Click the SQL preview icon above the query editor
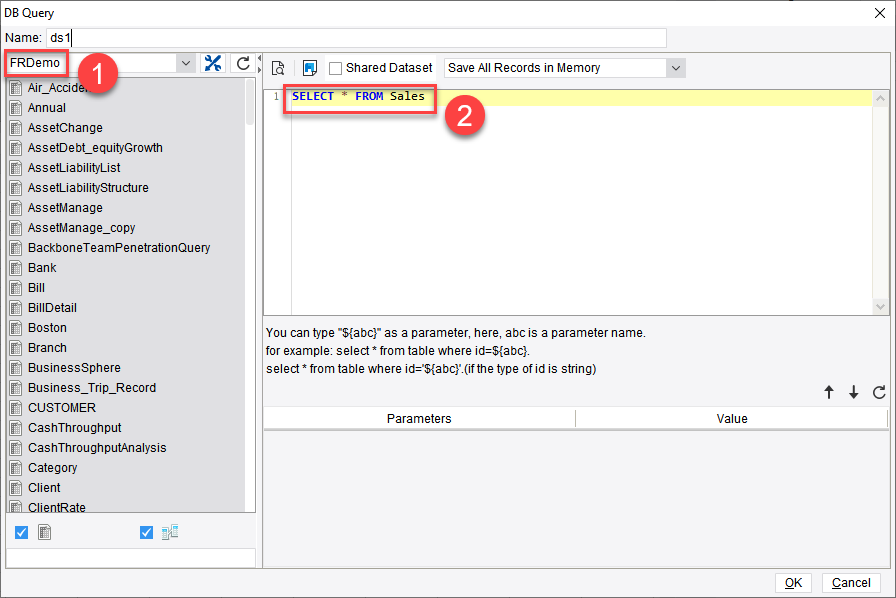The image size is (896, 598). [x=278, y=66]
